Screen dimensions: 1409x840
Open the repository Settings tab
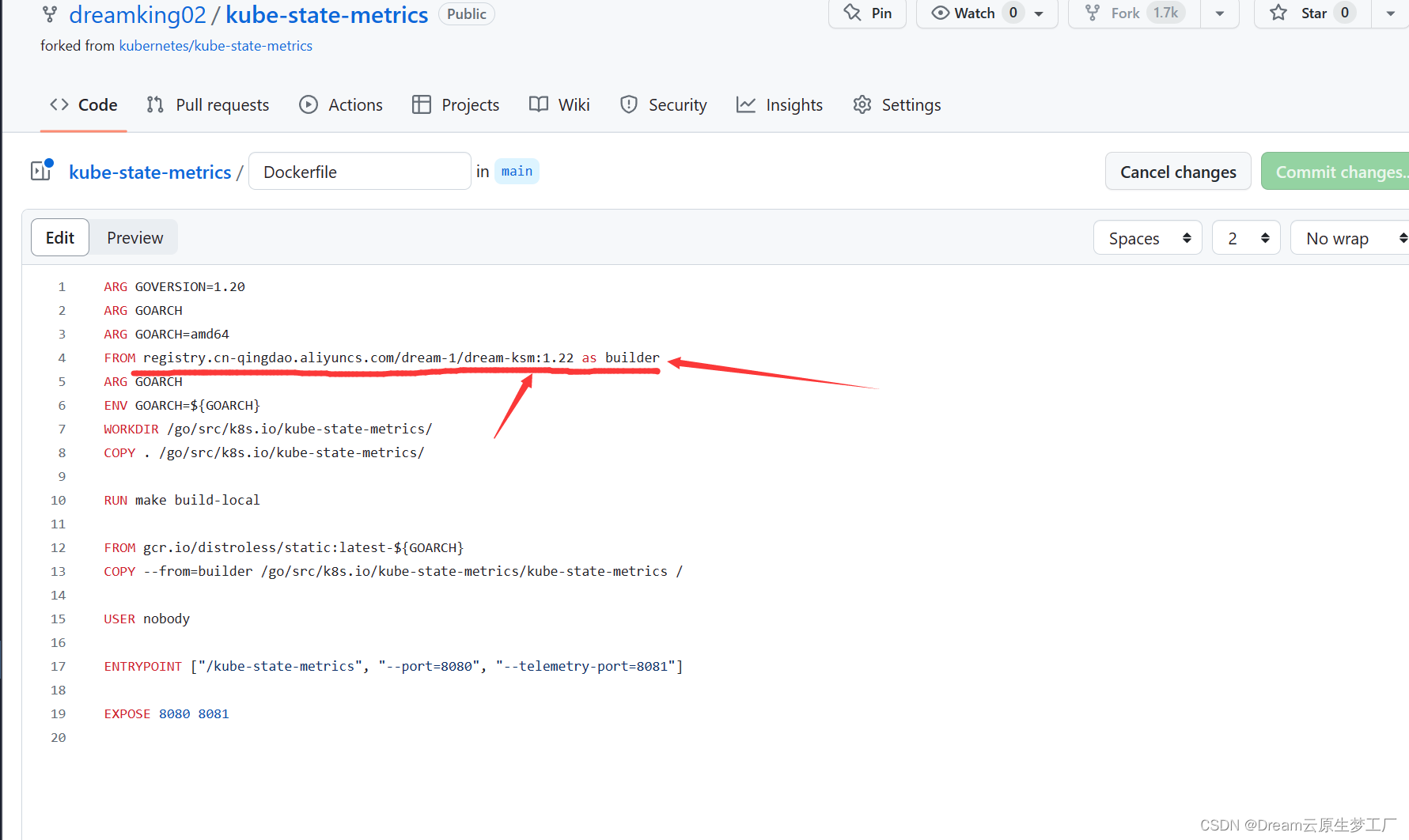tap(897, 104)
